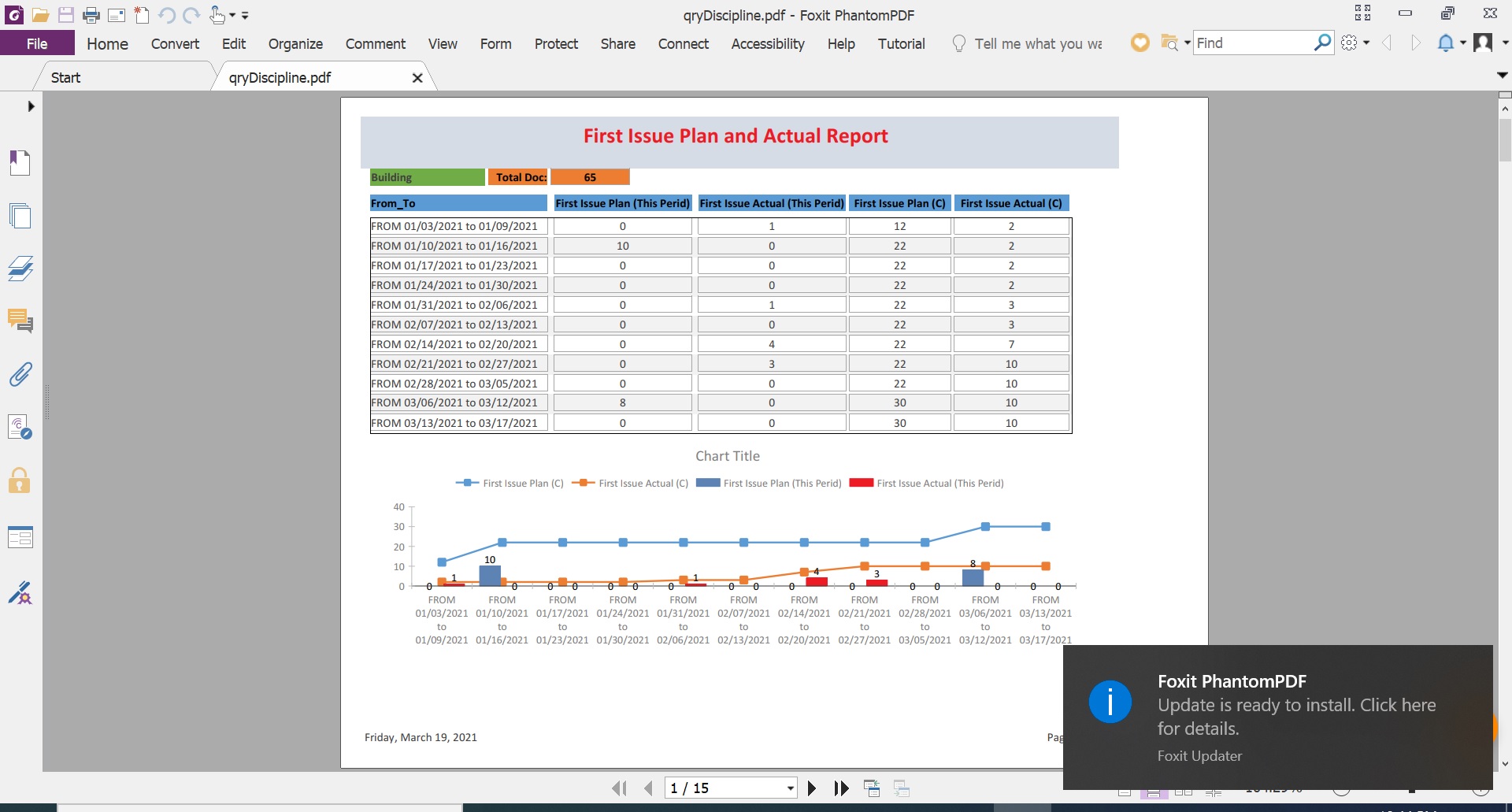Open the page number dropdown
1512x812 pixels.
pos(790,788)
